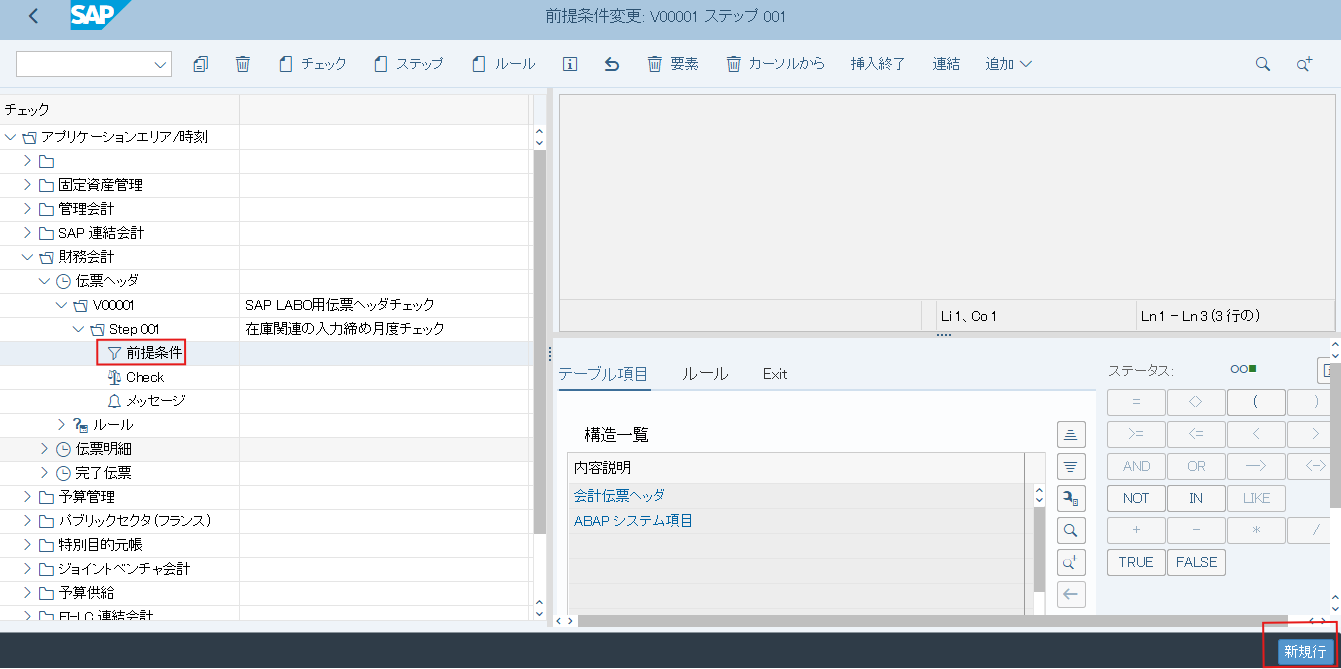Expand the 固定資産管理 folder
The width and height of the screenshot is (1341, 669).
[x=28, y=185]
